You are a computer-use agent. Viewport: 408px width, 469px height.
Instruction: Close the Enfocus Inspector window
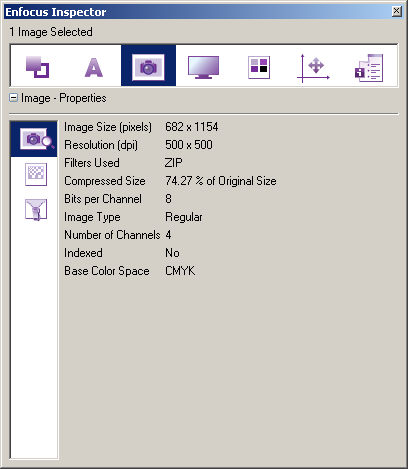[x=396, y=11]
